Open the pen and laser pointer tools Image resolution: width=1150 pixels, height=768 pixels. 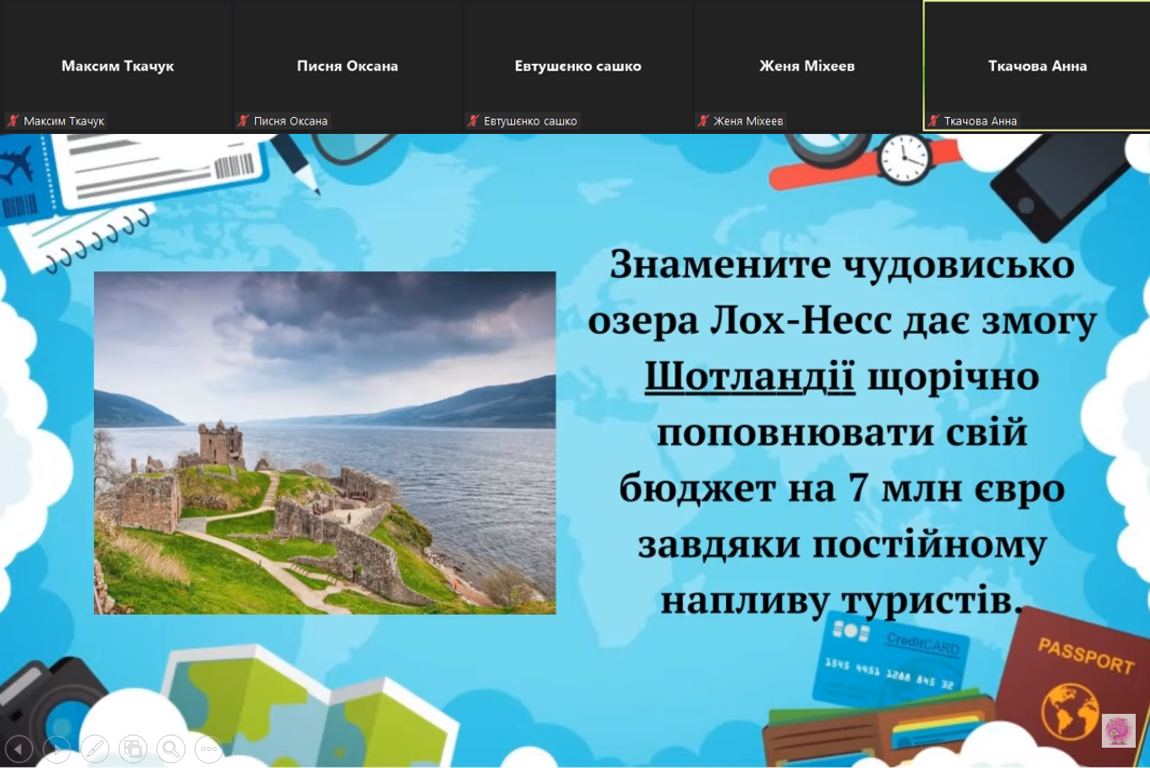(95, 749)
